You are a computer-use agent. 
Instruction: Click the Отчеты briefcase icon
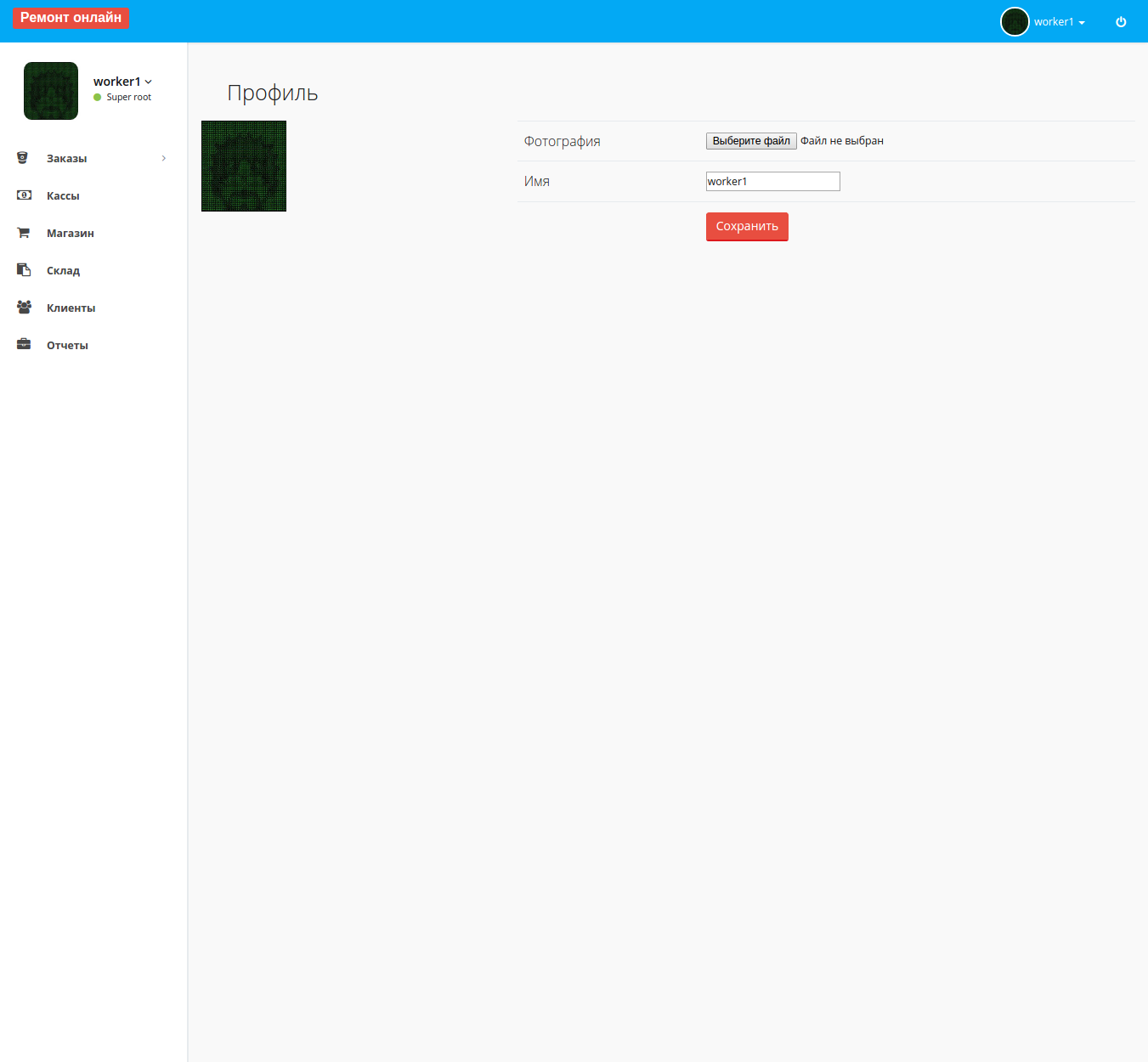(x=24, y=345)
